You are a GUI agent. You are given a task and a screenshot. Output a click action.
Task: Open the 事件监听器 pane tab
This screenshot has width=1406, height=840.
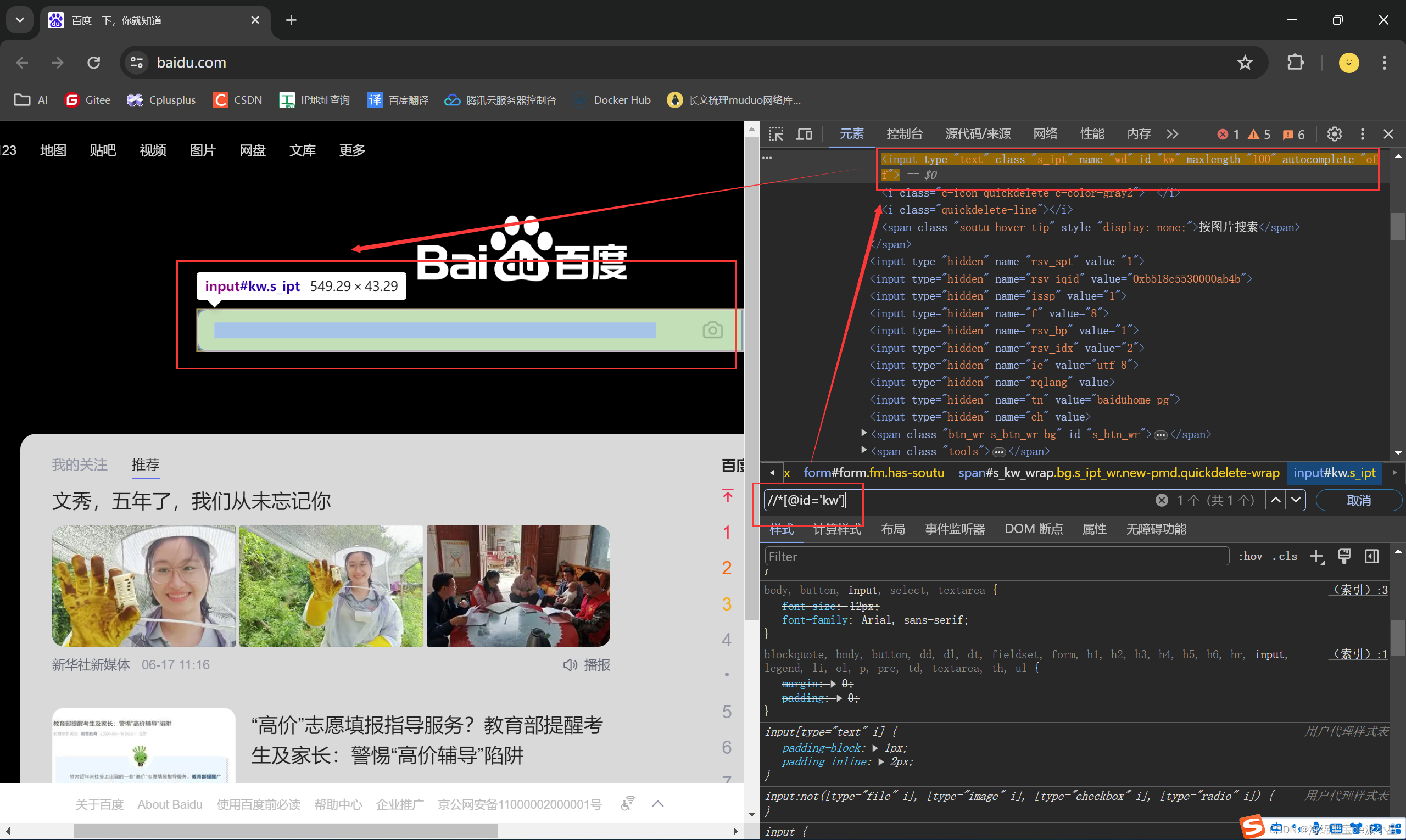[x=955, y=529]
